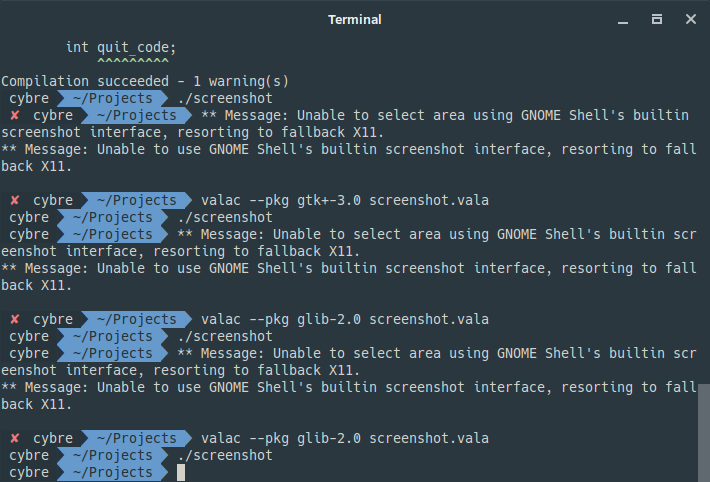The image size is (710, 482).
Task: Click the first './screenshot' command text
Action: pos(225,98)
